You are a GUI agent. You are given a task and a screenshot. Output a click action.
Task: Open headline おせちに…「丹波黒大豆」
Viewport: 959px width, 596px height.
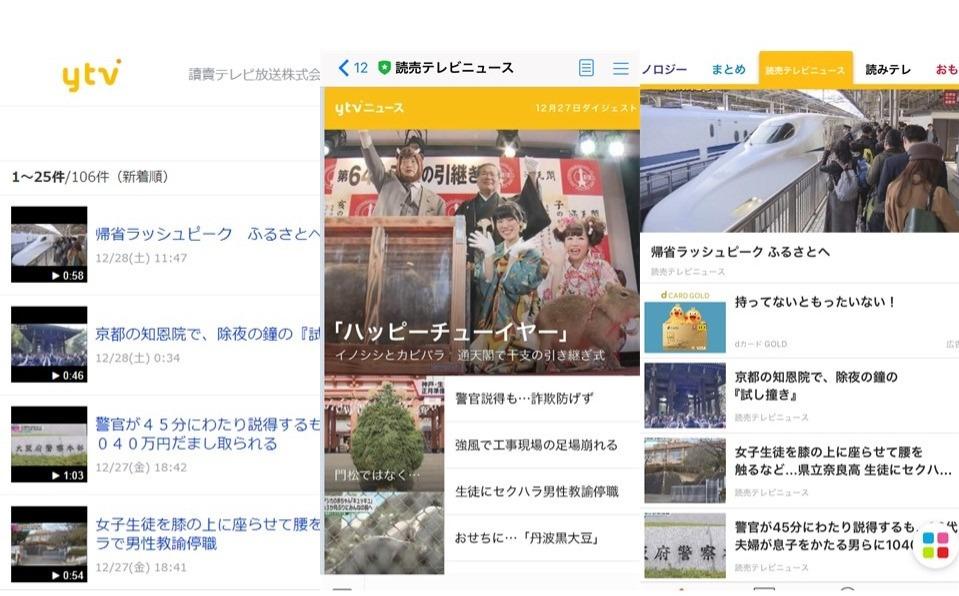[x=527, y=538]
